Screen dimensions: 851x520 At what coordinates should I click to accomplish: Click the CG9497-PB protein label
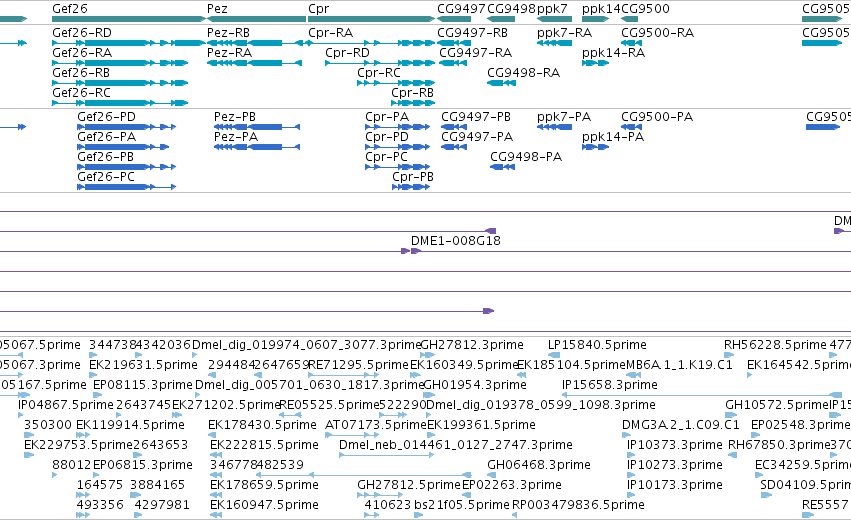pyautogui.click(x=475, y=117)
